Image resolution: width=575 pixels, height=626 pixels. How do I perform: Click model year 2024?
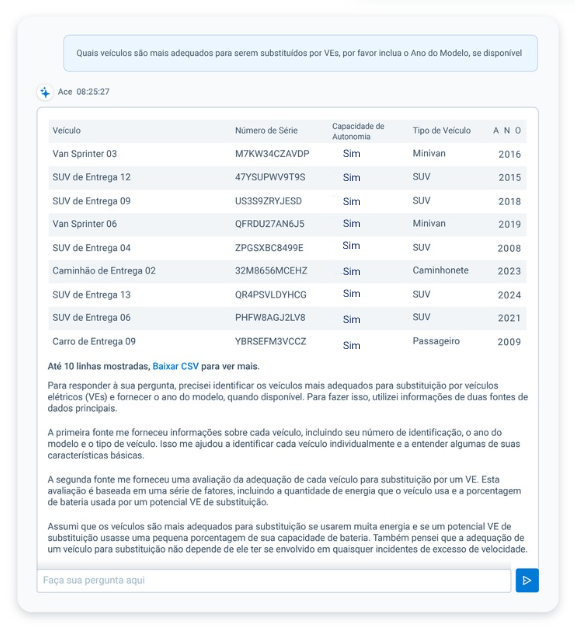click(x=509, y=295)
